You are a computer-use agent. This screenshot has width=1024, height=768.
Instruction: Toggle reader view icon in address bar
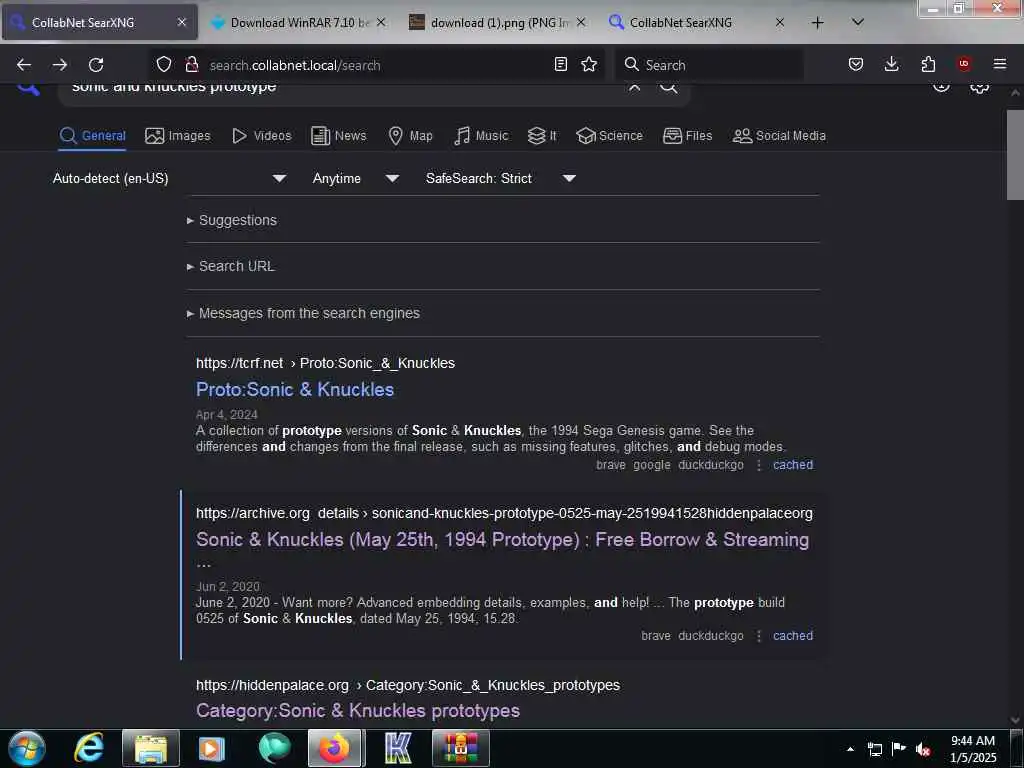point(560,64)
